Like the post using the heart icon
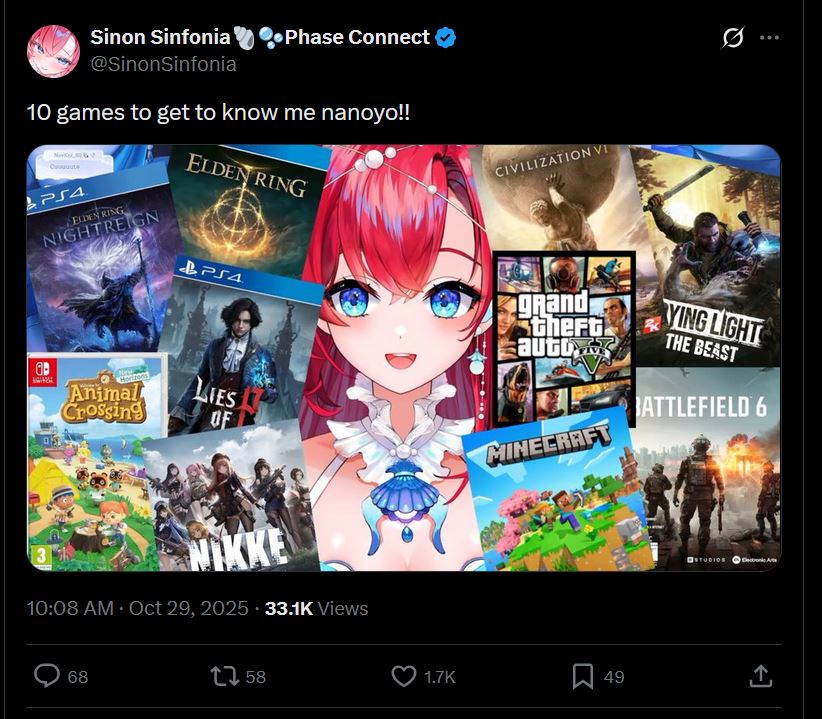Image resolution: width=822 pixels, height=719 pixels. click(404, 676)
